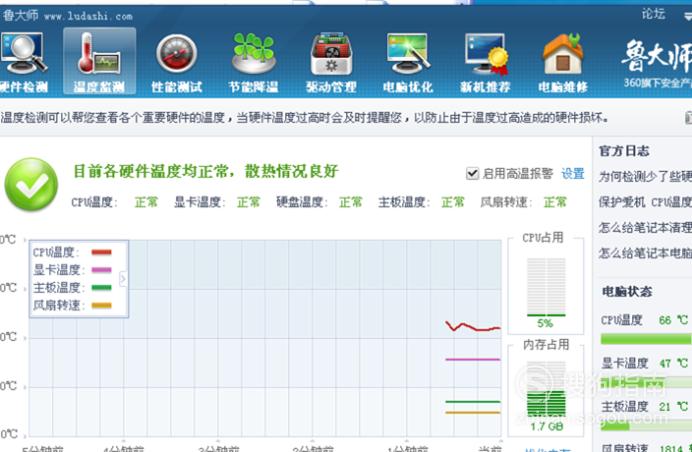Click the red CPU temperature curve

click(473, 327)
